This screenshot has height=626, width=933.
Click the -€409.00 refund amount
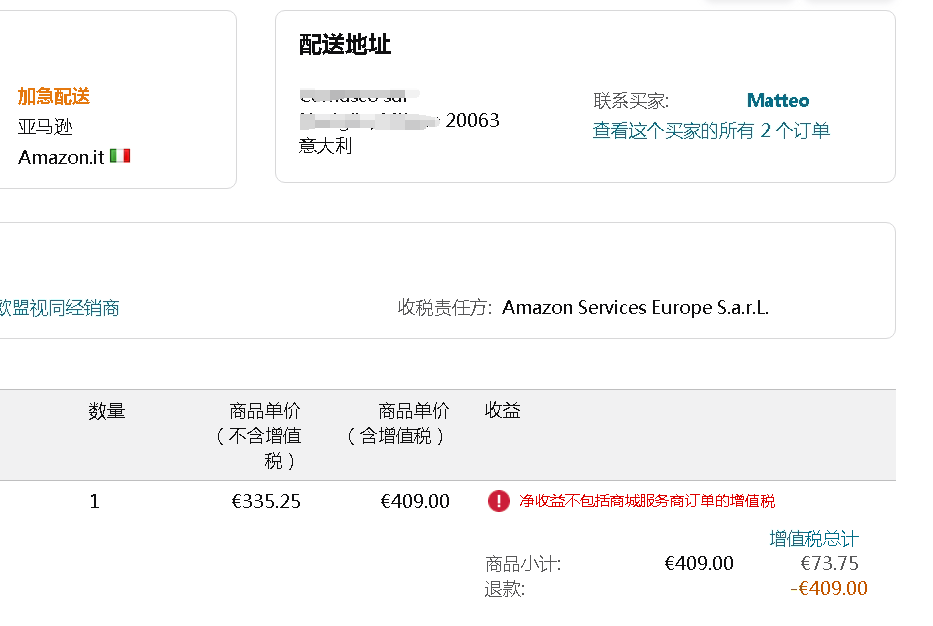coord(828,589)
